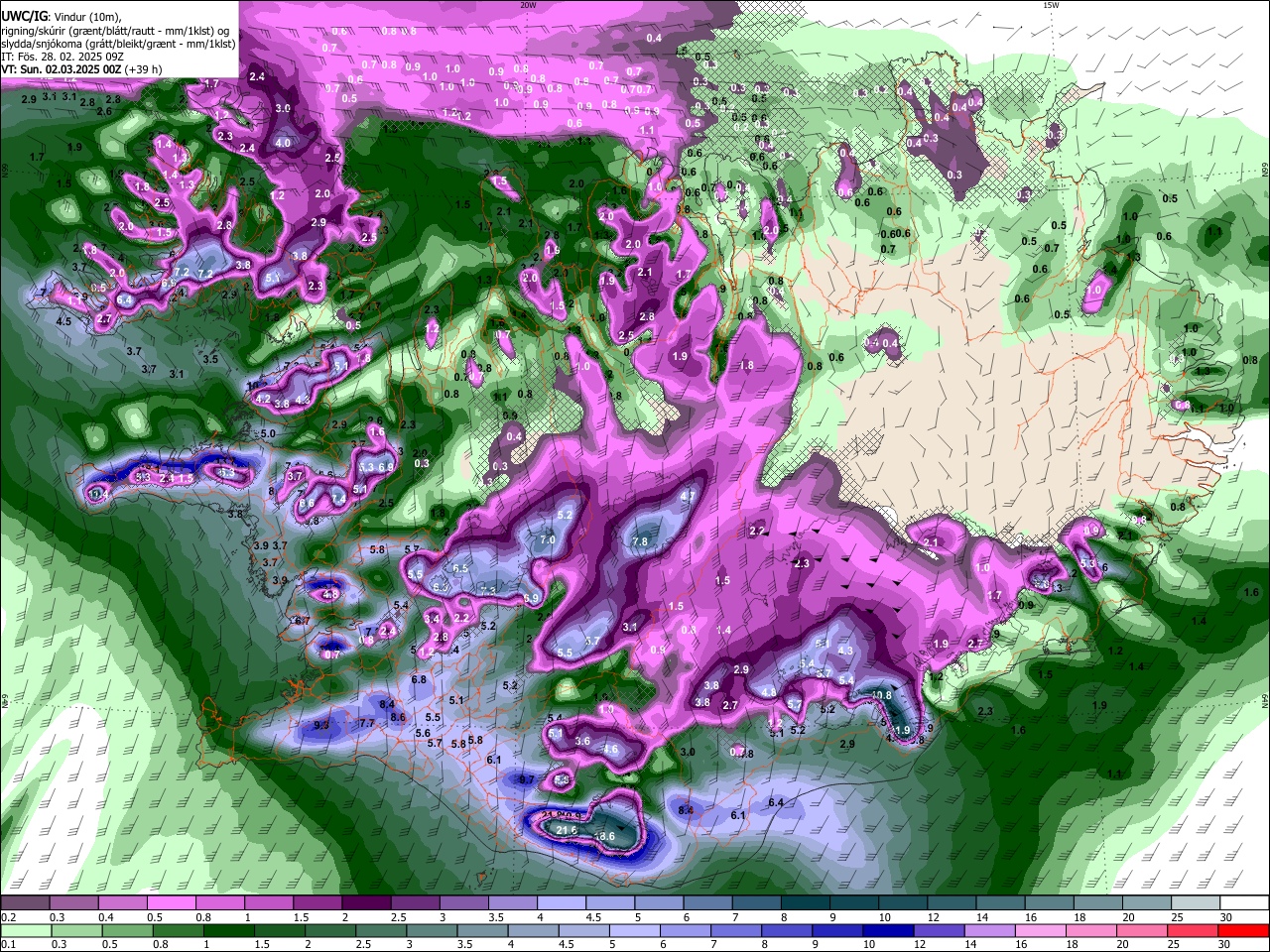The height and width of the screenshot is (952, 1270).
Task: Click the dark green 1 swatch in lower legend row
Action: (228, 931)
